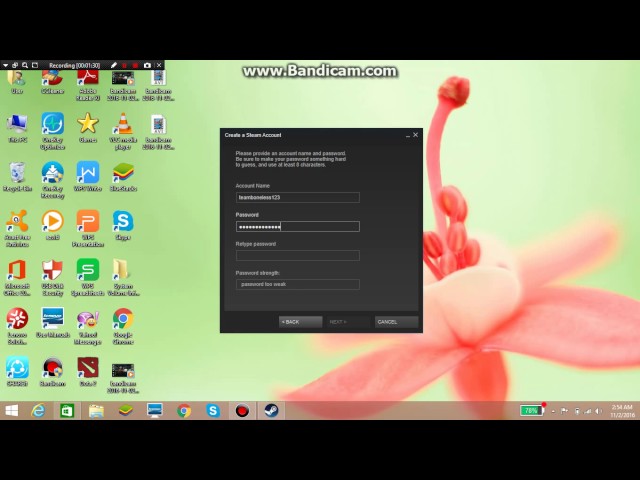Click the Bandicam magnifier search icon
This screenshot has width=640, height=480.
[25, 65]
